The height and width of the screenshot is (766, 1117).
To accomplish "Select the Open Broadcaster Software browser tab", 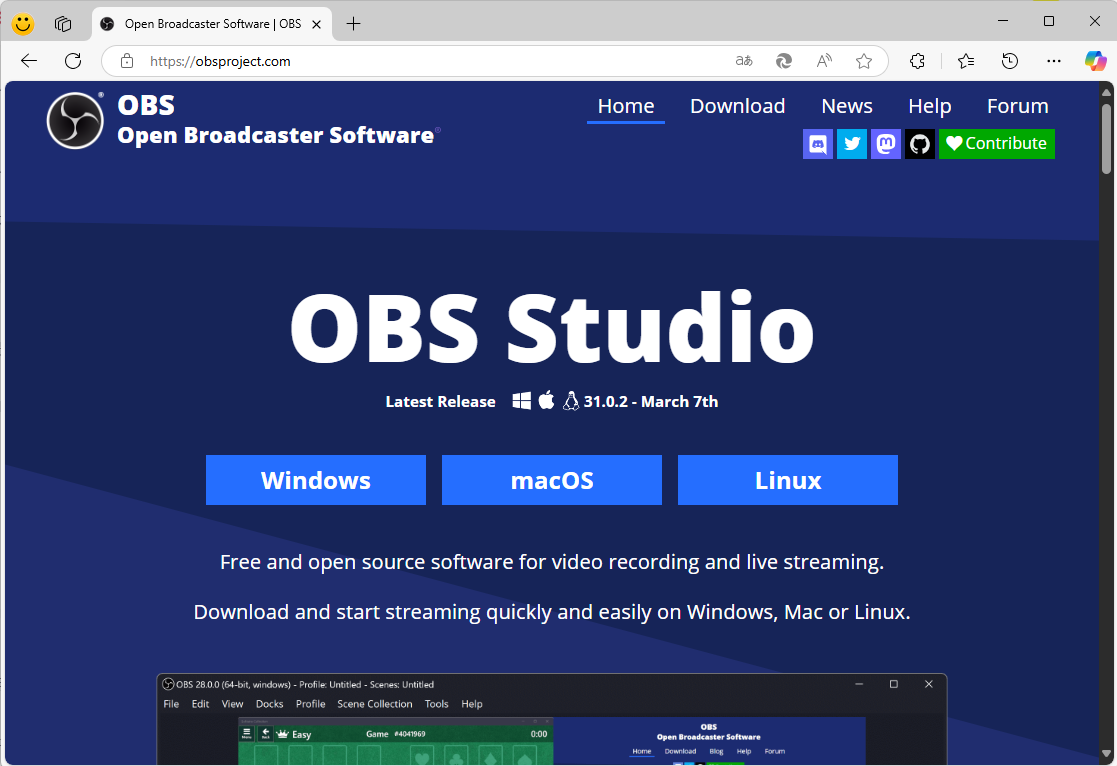I will [212, 24].
